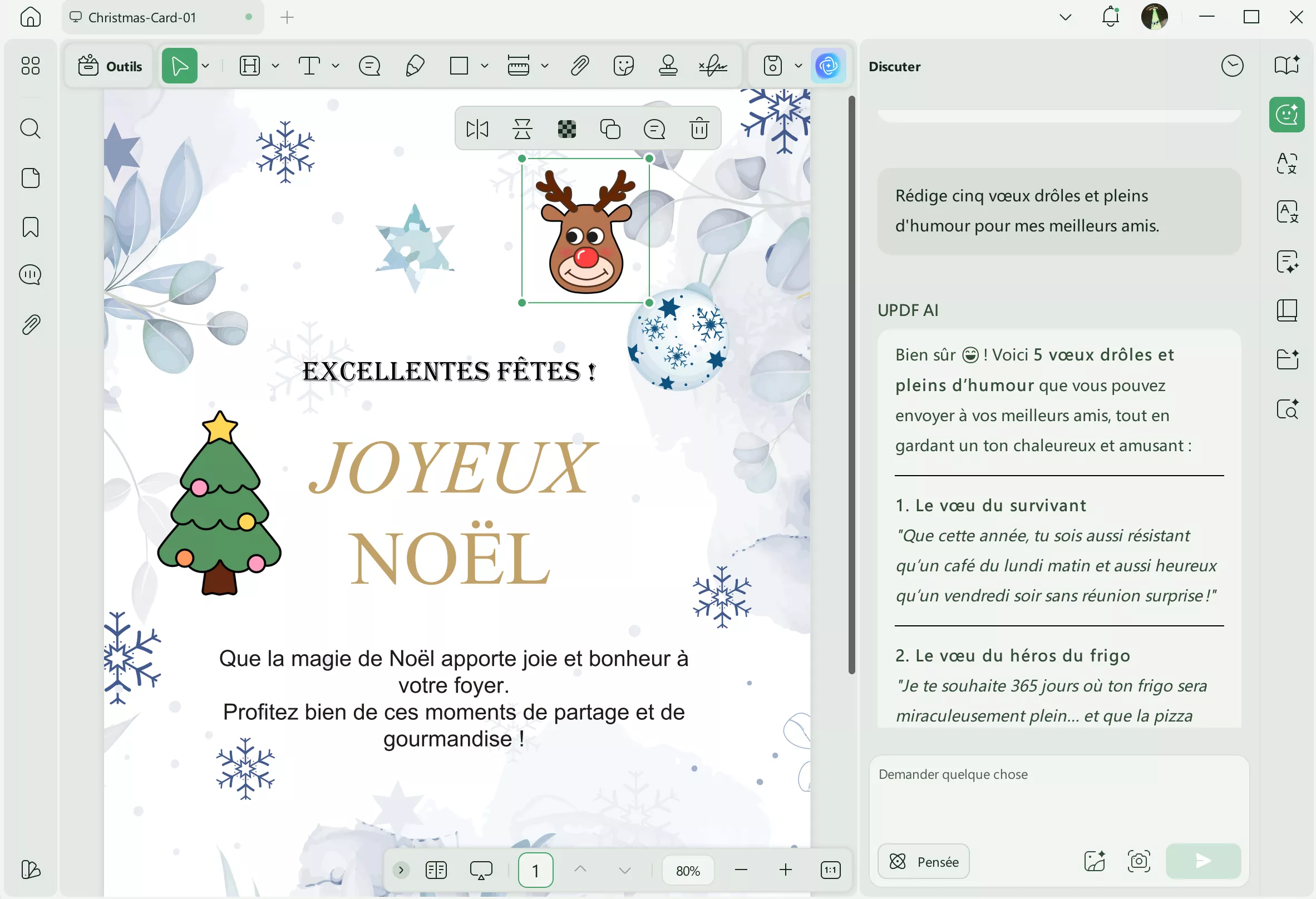The width and height of the screenshot is (1316, 899).
Task: Open a new tab with plus button
Action: (x=287, y=18)
